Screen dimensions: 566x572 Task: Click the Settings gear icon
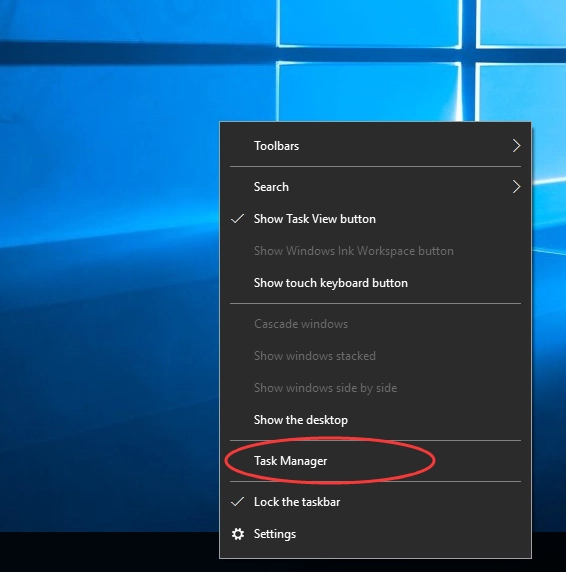pos(238,534)
